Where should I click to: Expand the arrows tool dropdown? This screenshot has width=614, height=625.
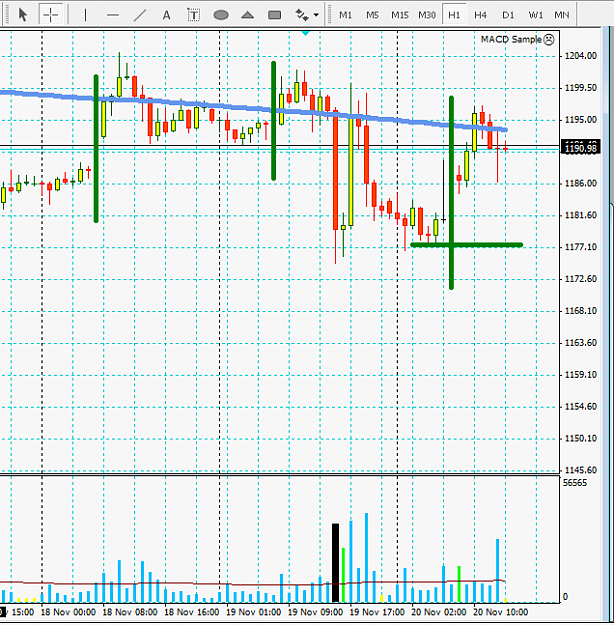point(316,15)
